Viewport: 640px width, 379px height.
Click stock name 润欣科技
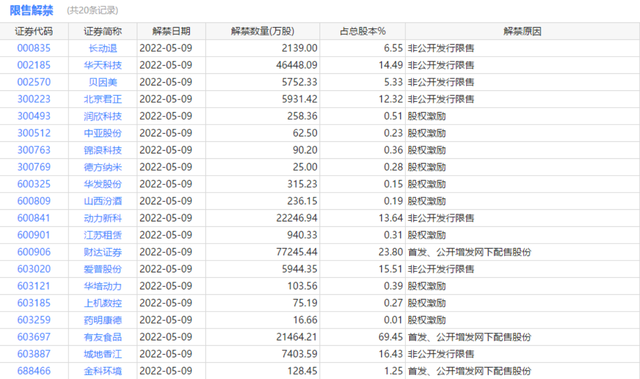[x=103, y=116]
